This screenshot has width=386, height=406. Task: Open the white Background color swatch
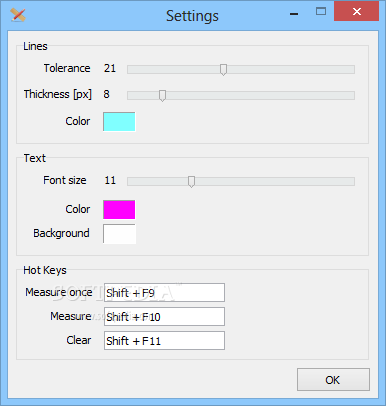119,234
